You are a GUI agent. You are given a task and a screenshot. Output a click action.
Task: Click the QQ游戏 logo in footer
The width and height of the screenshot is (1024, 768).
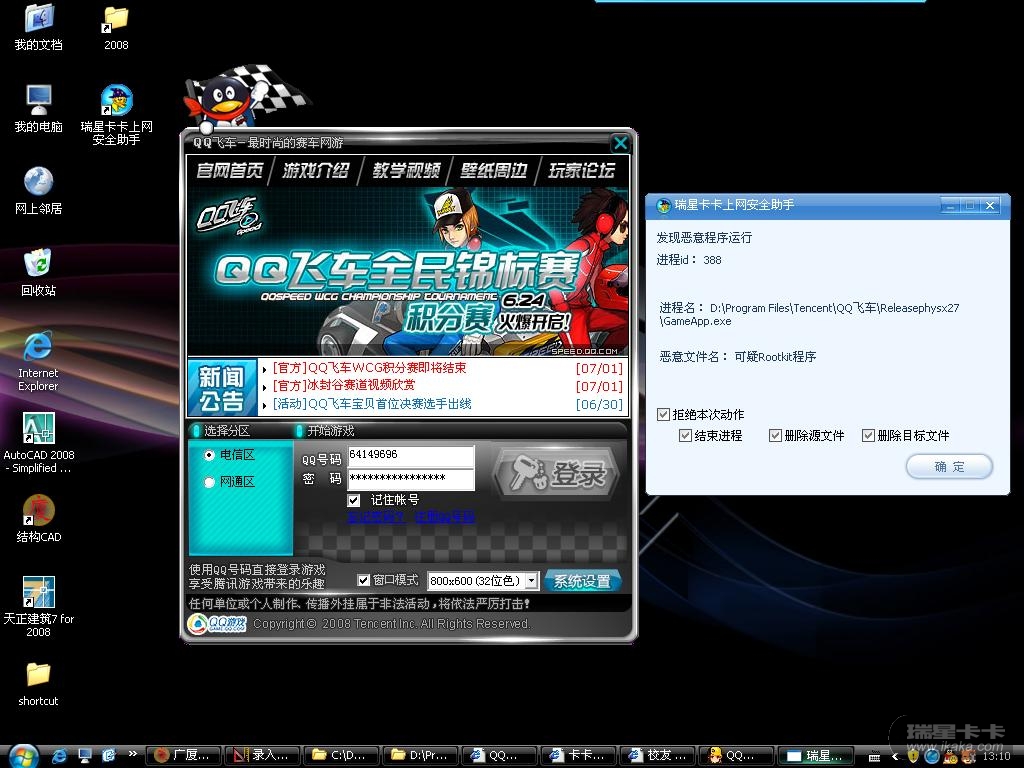click(217, 624)
